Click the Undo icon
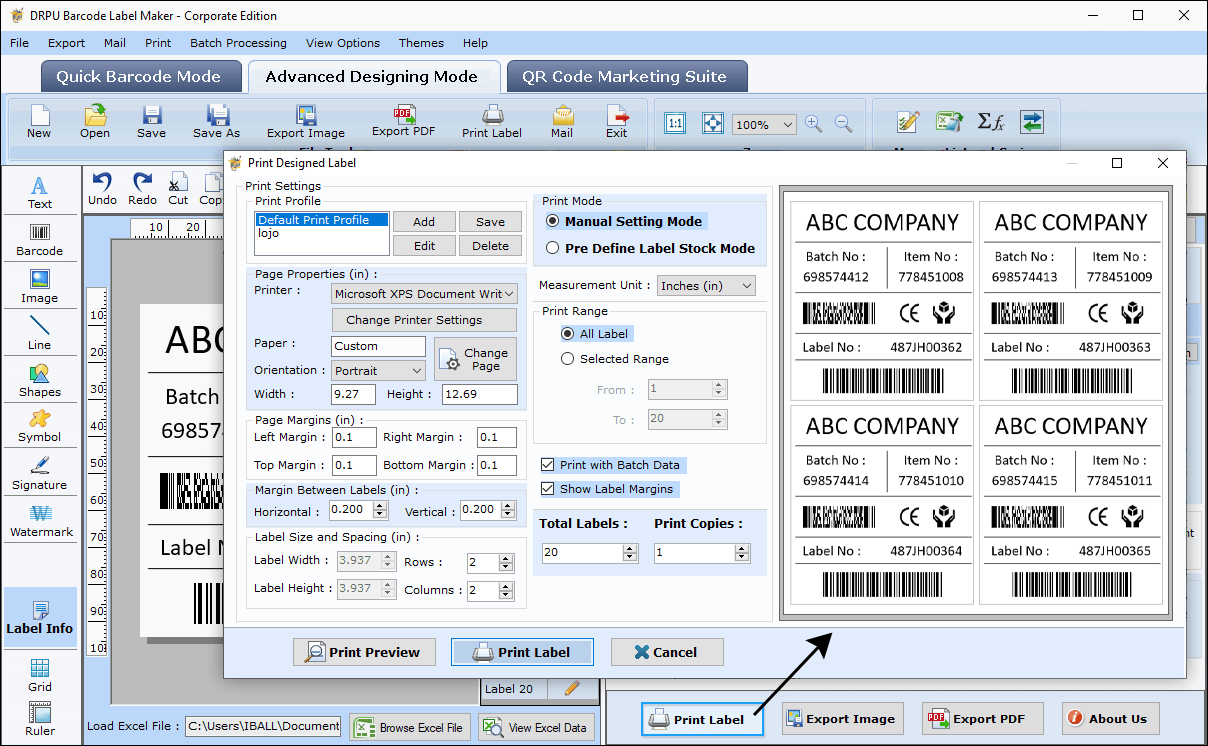Image resolution: width=1208 pixels, height=746 pixels. [102, 187]
